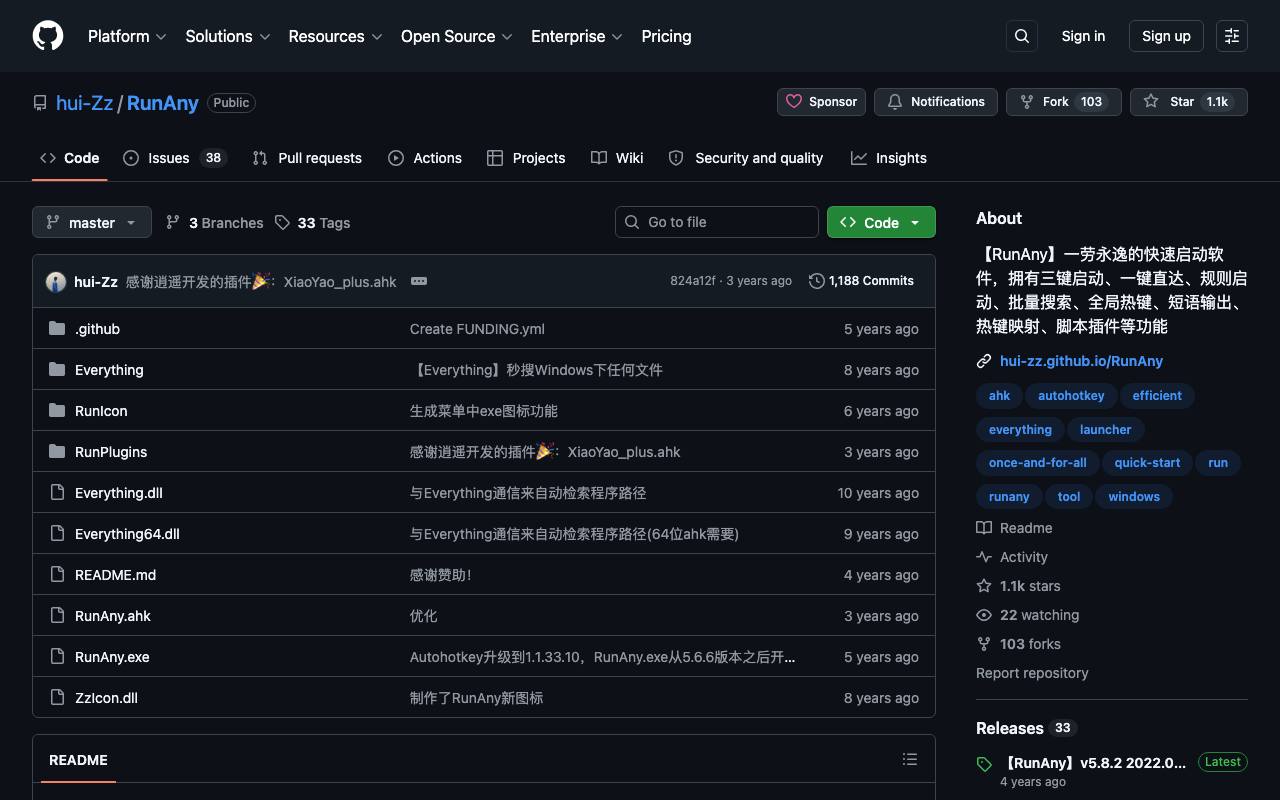Screen dimensions: 1280x800
Task: Click the autohotkey topic tag
Action: click(x=1071, y=396)
